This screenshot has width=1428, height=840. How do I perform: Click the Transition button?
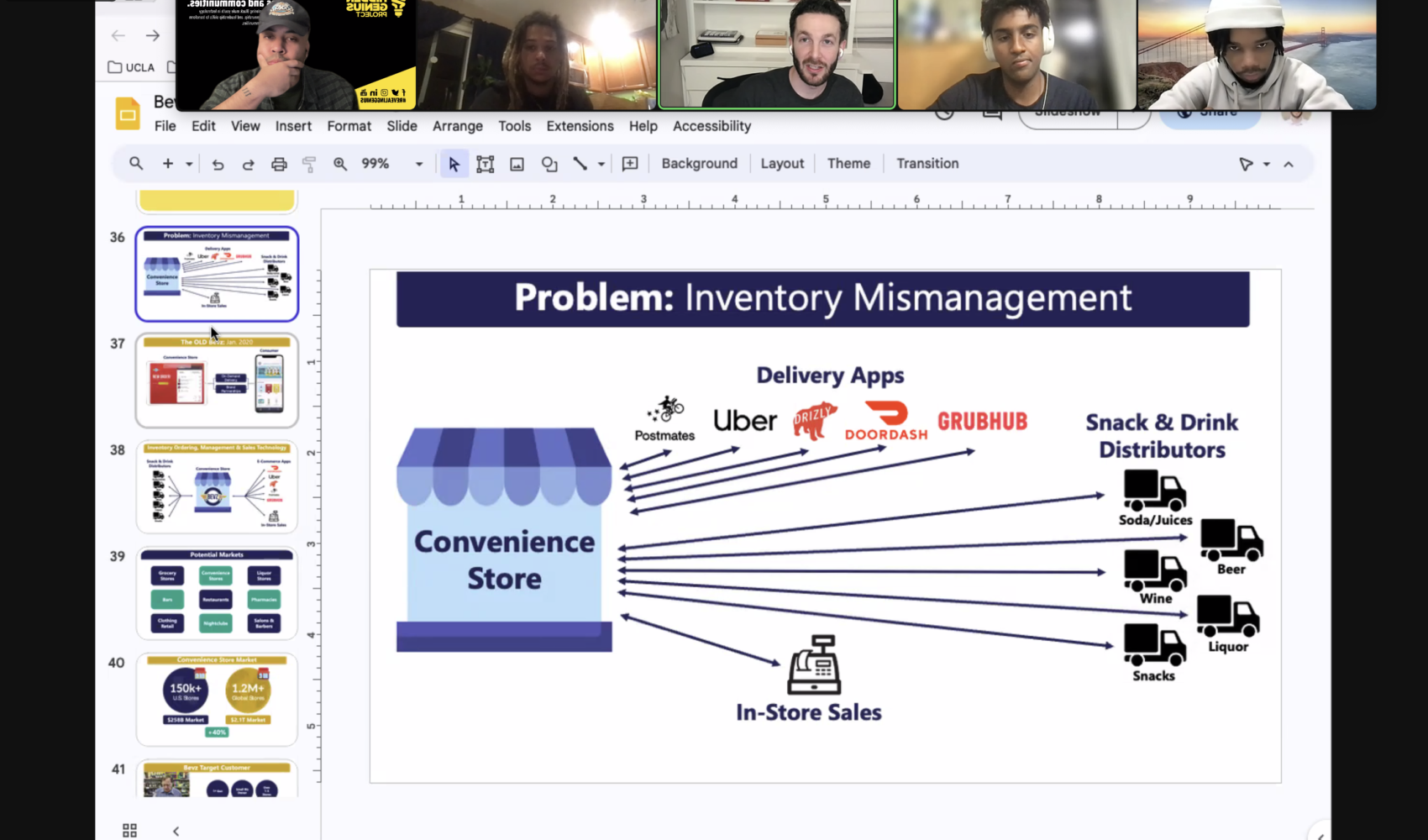tap(927, 164)
